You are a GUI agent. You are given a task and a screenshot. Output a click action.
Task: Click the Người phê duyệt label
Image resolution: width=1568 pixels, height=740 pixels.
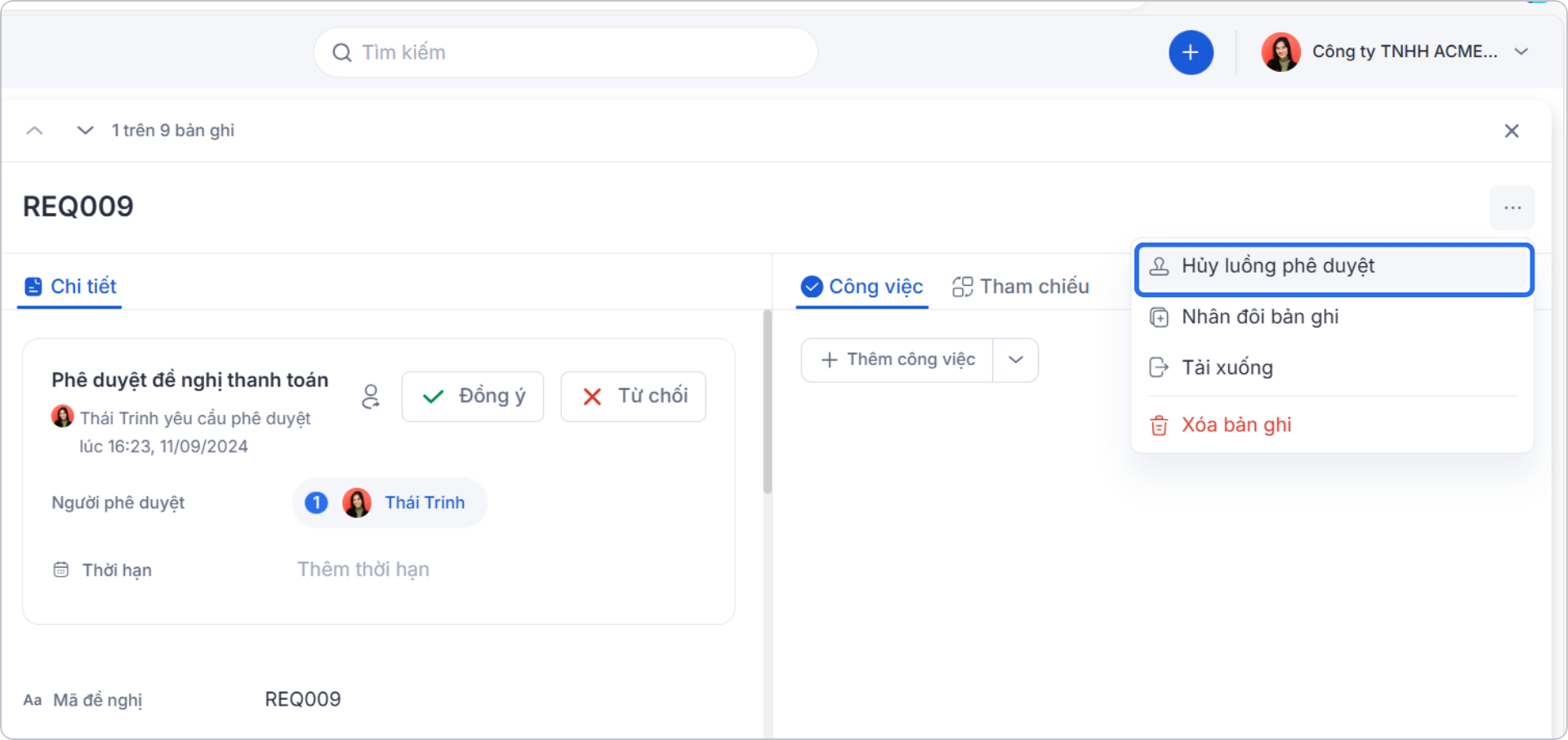click(118, 502)
